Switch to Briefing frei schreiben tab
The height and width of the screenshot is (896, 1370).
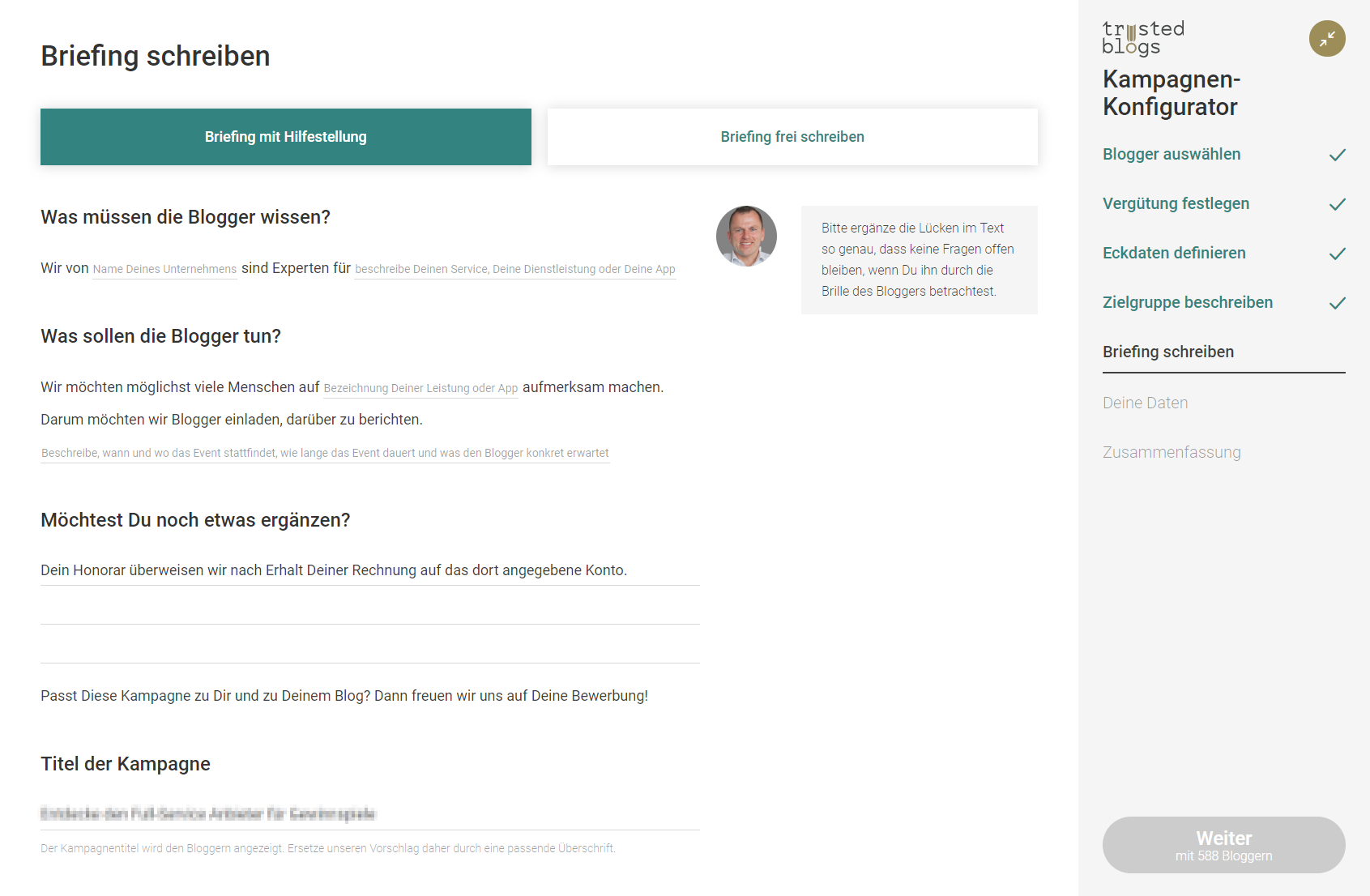[x=792, y=137]
